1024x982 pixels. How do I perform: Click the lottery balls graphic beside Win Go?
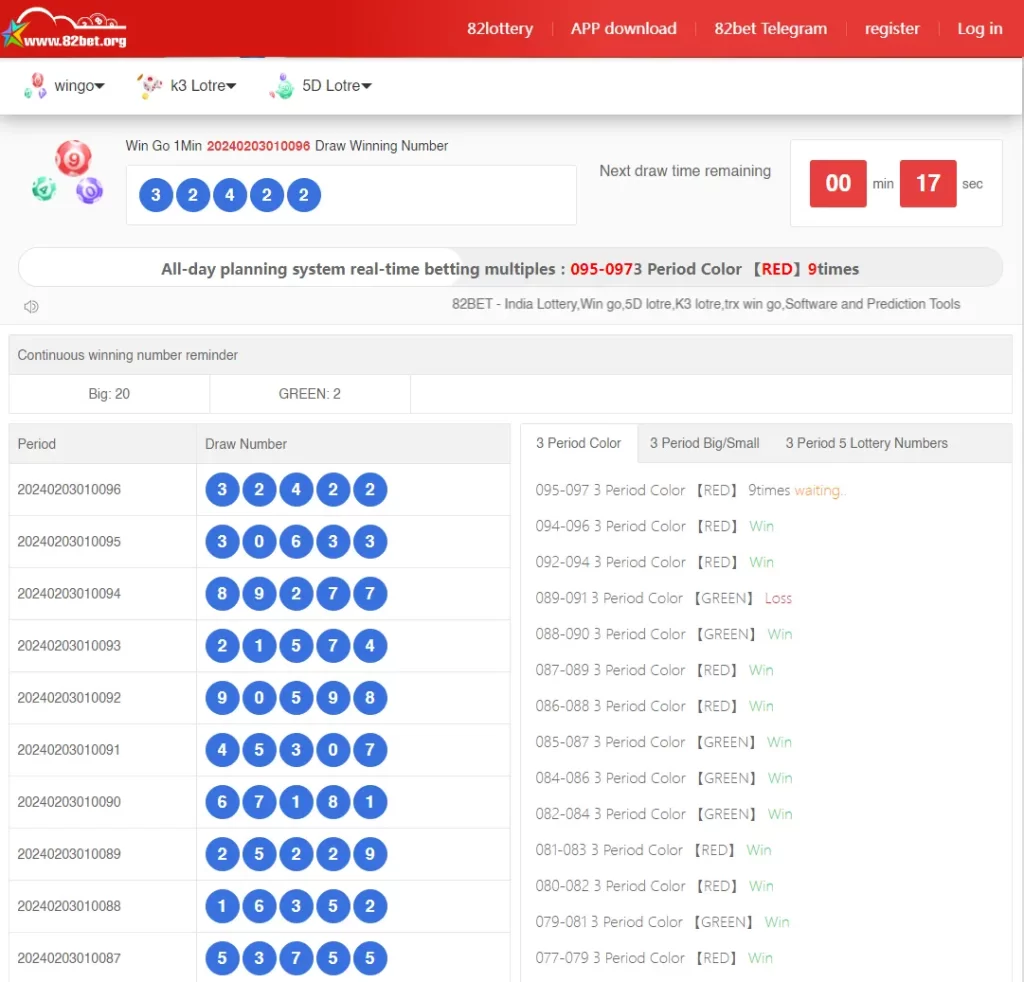pos(68,172)
